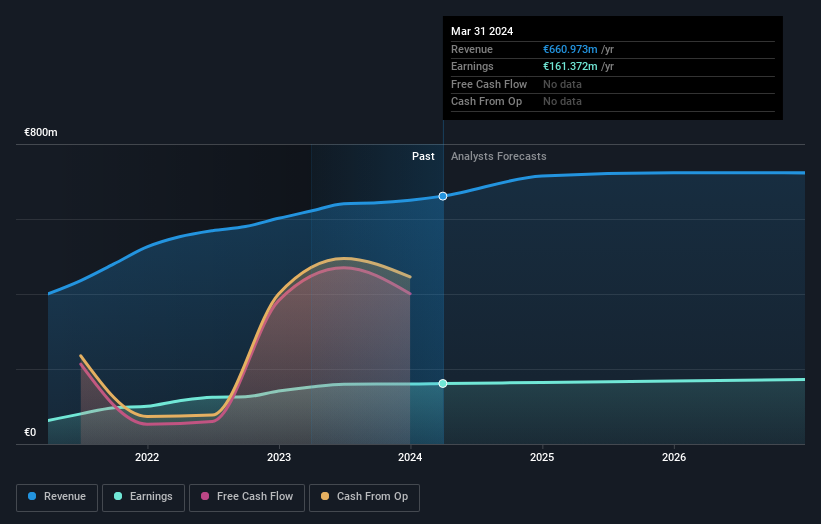Viewport: 821px width, 524px height.
Task: Click the Mar 31 2024 tooltip date
Action: click(x=482, y=31)
